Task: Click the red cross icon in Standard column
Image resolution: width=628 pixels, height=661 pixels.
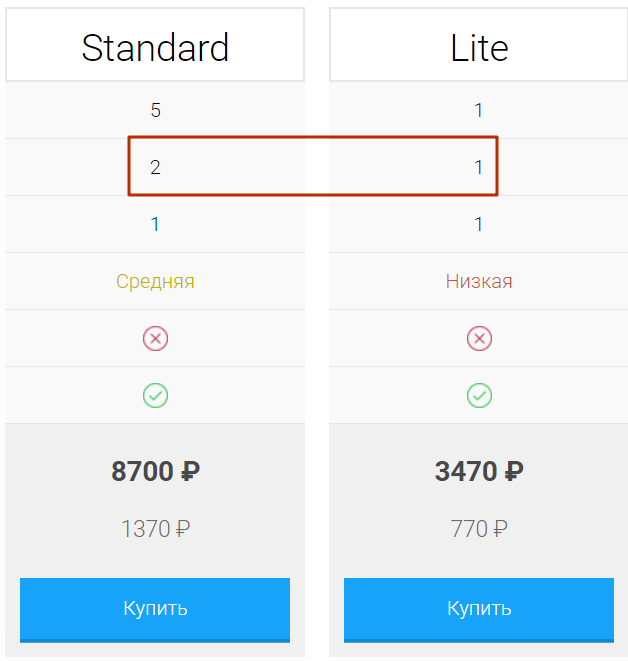Action: coord(155,339)
